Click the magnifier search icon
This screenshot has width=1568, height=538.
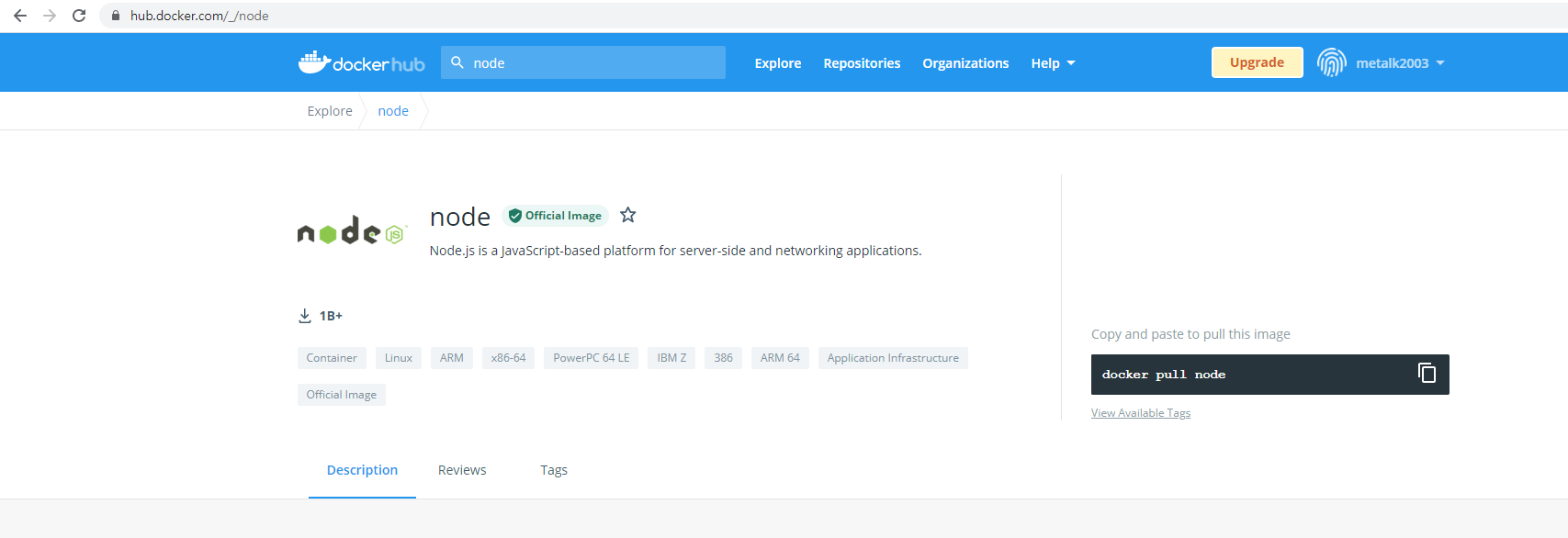click(x=457, y=62)
